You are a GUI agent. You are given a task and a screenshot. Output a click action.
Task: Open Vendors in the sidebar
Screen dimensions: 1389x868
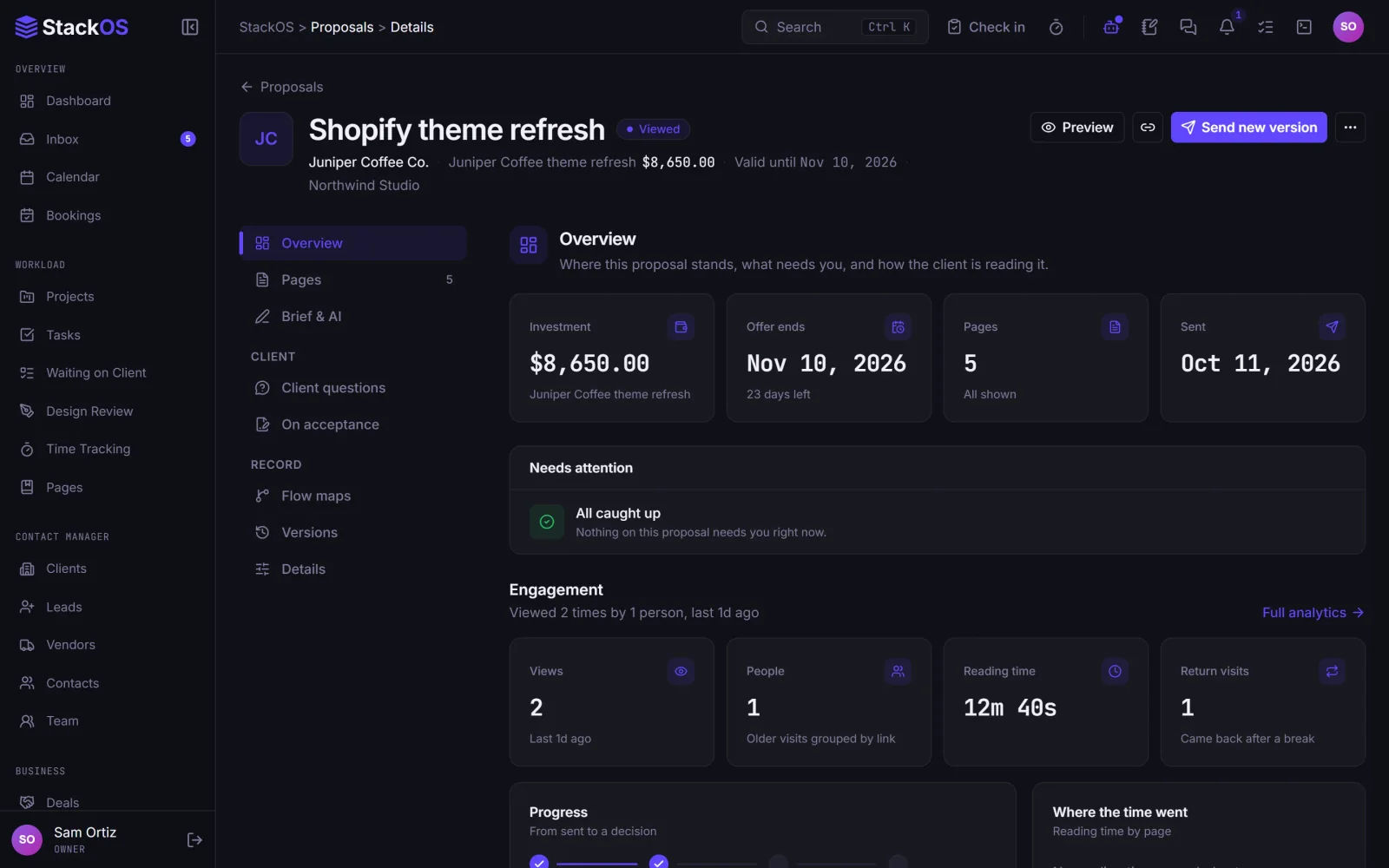click(x=108, y=645)
